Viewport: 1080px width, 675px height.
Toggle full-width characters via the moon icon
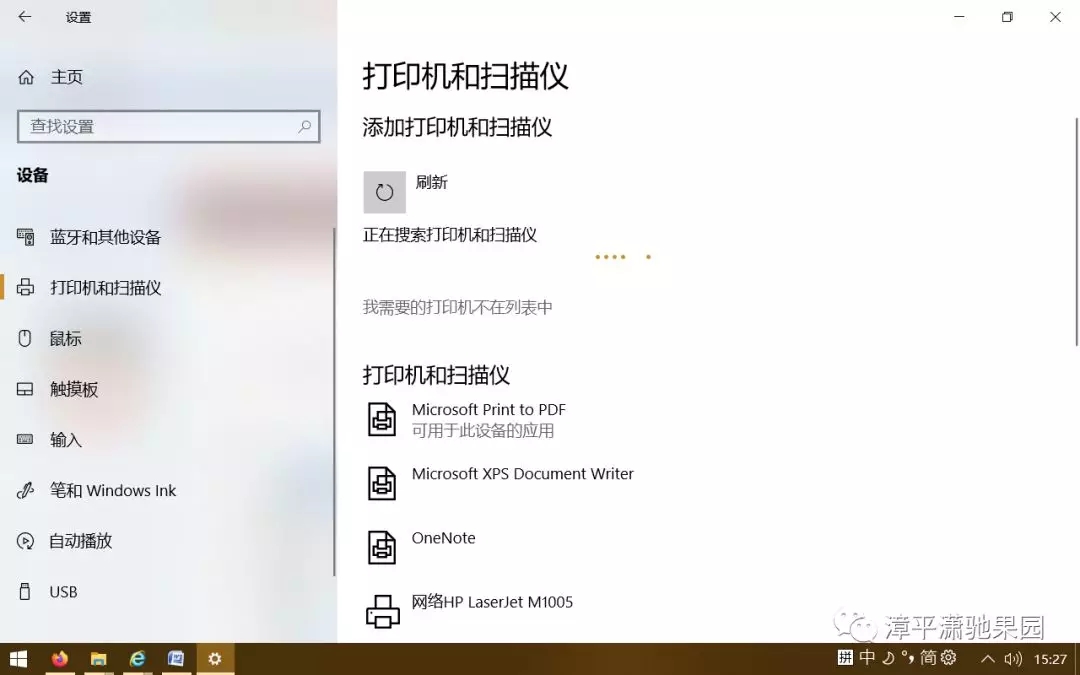tap(889, 658)
